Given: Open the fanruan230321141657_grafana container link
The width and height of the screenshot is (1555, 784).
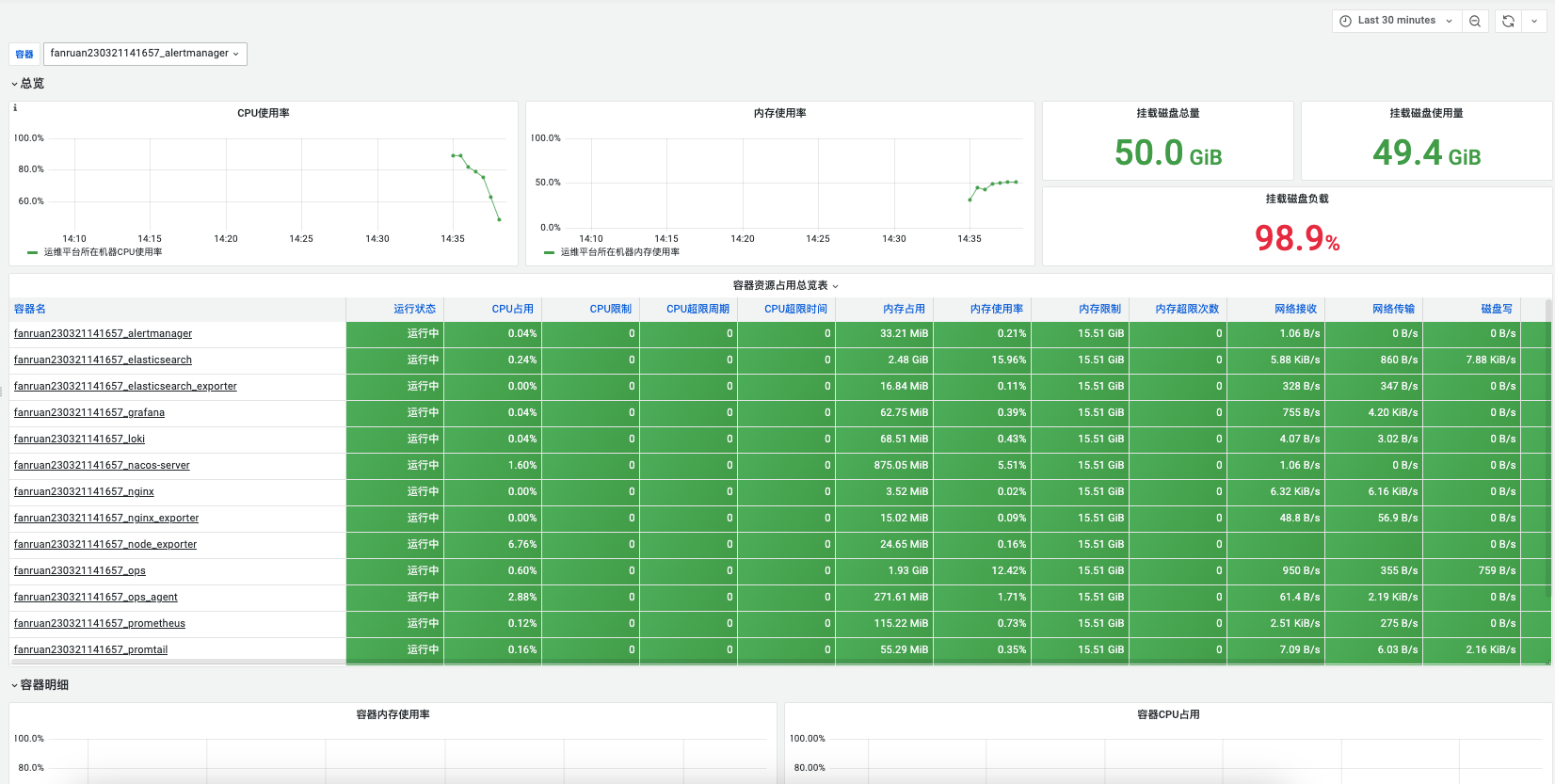Looking at the screenshot, I should [89, 412].
